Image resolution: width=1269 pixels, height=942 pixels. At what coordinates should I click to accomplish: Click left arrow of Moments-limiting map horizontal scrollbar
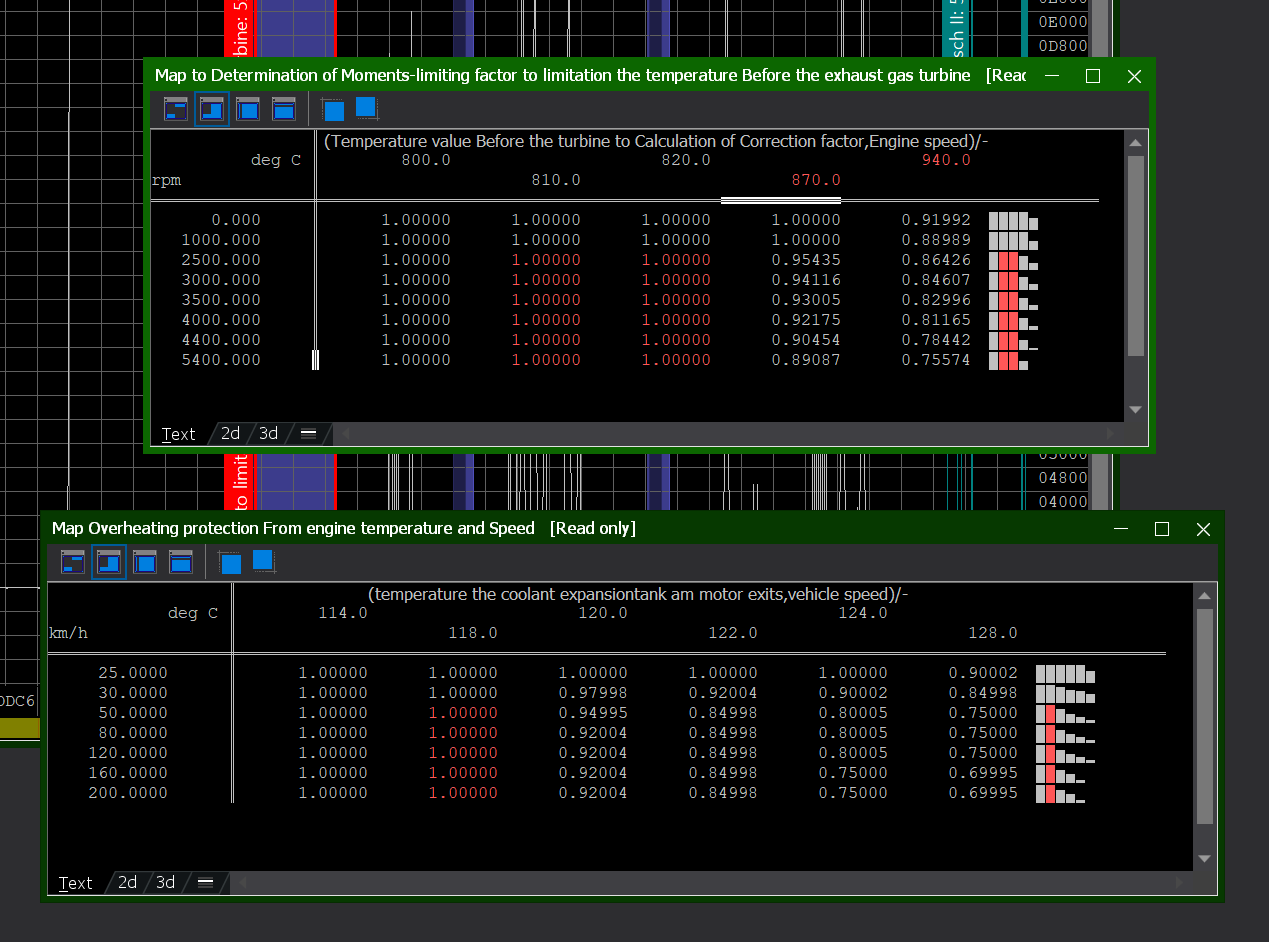click(x=347, y=434)
